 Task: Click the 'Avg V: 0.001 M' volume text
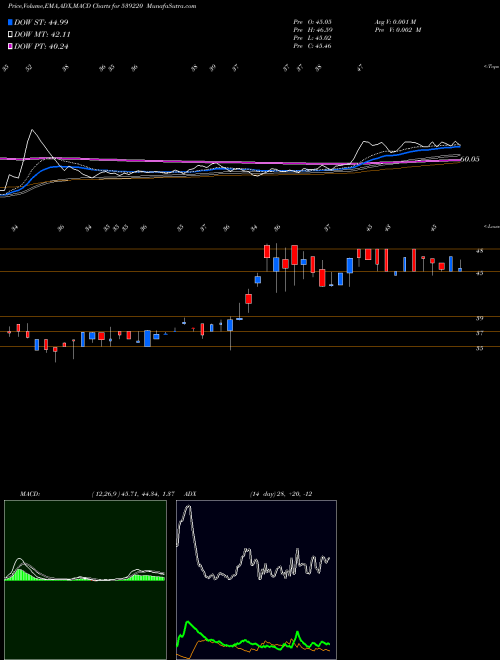click(x=395, y=22)
